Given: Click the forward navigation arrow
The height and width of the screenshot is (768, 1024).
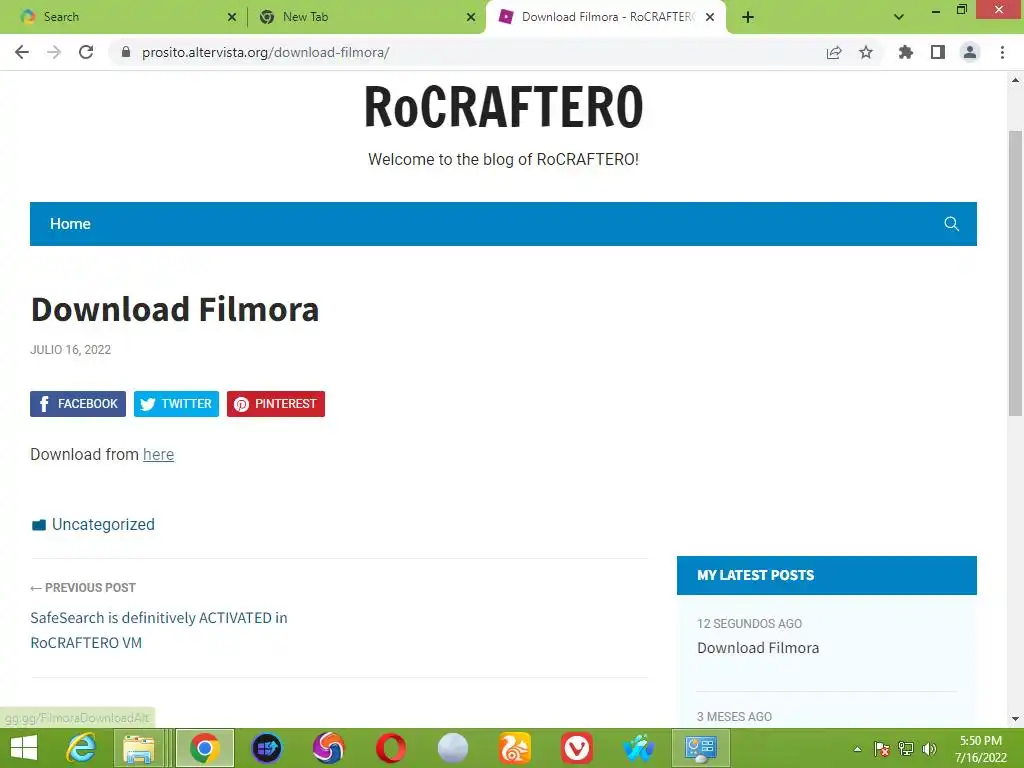Looking at the screenshot, I should point(54,52).
